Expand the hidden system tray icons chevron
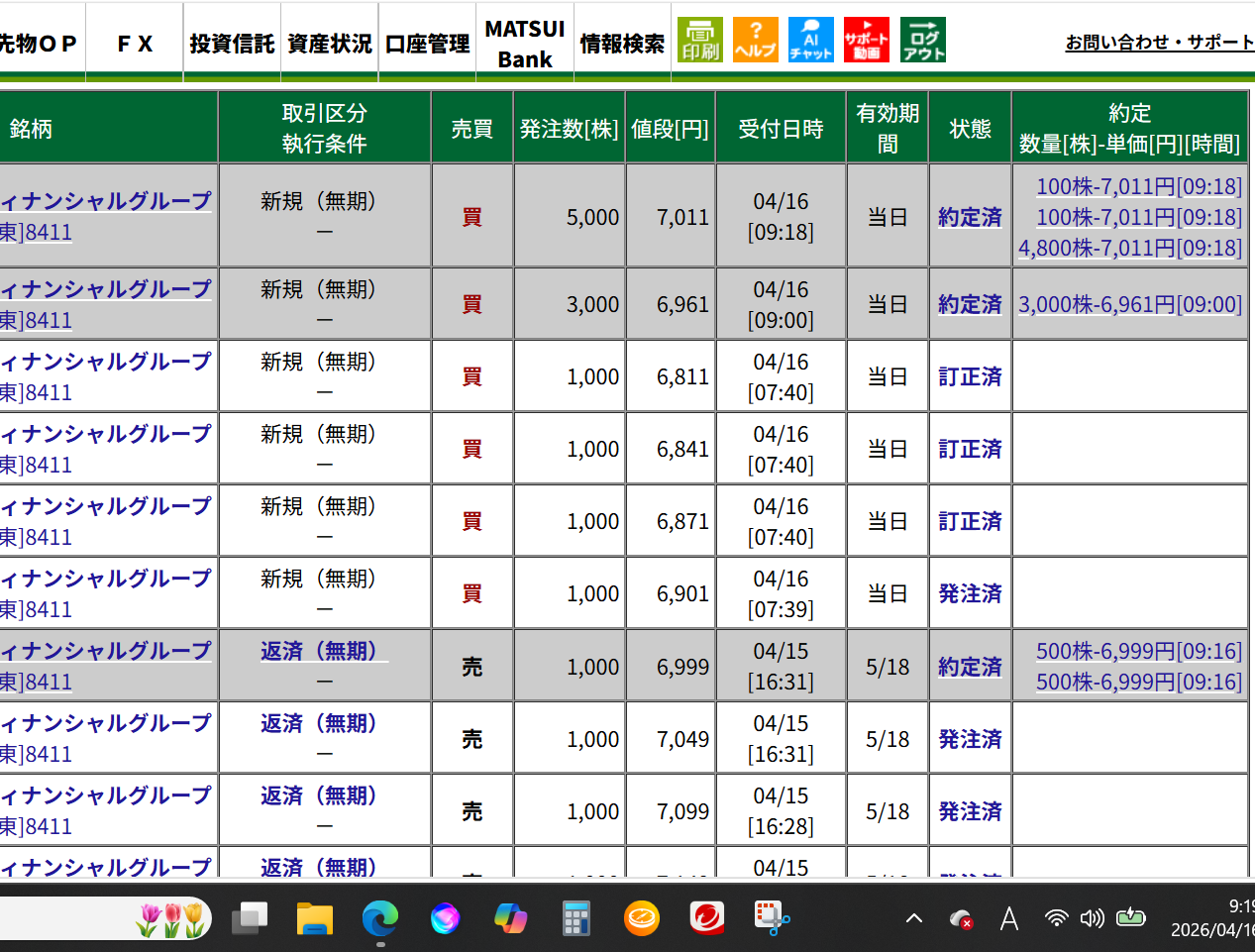This screenshot has height=952, width=1255. [914, 918]
